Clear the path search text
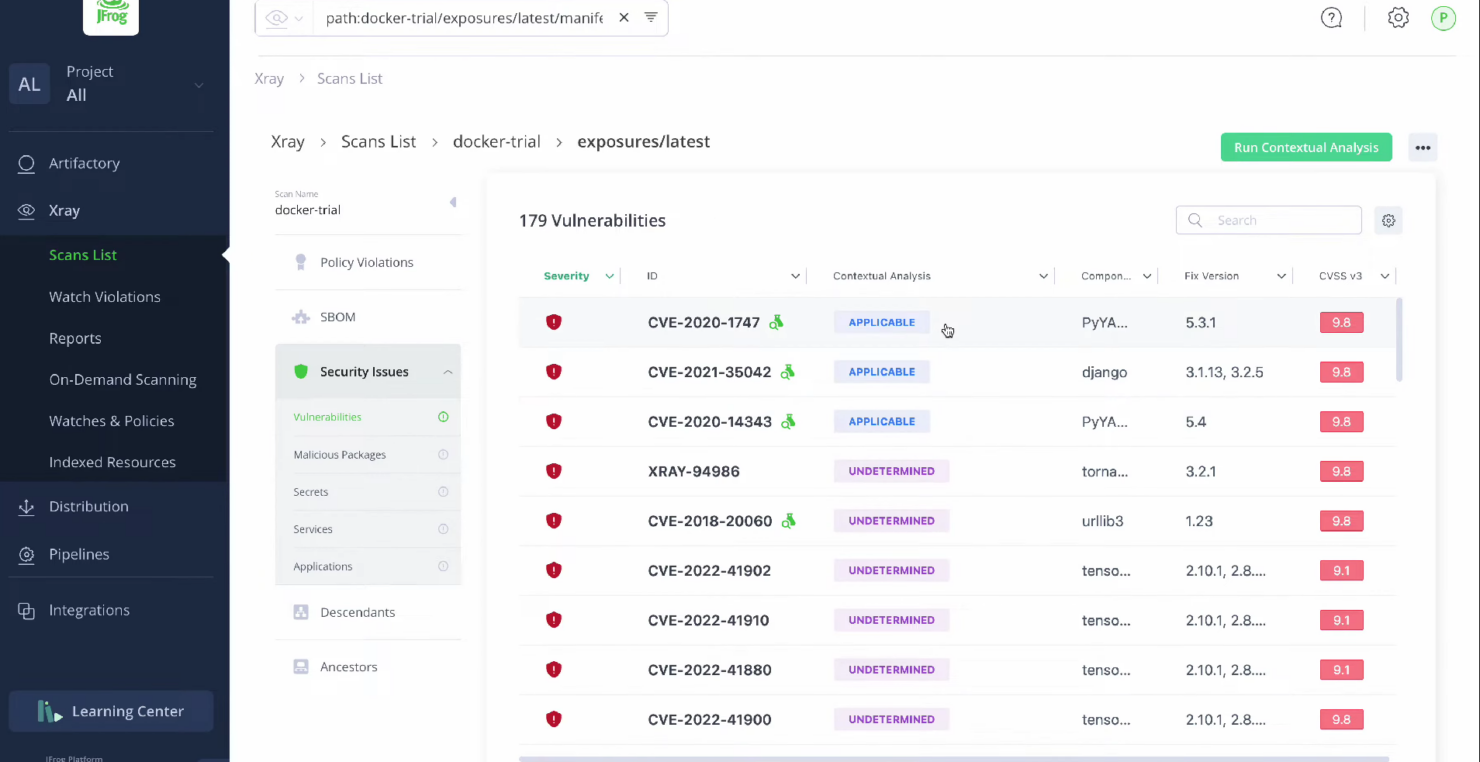 point(624,17)
